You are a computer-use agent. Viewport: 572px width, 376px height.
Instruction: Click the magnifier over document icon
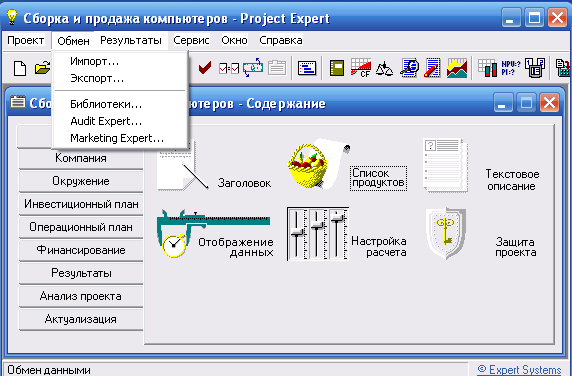click(x=409, y=67)
